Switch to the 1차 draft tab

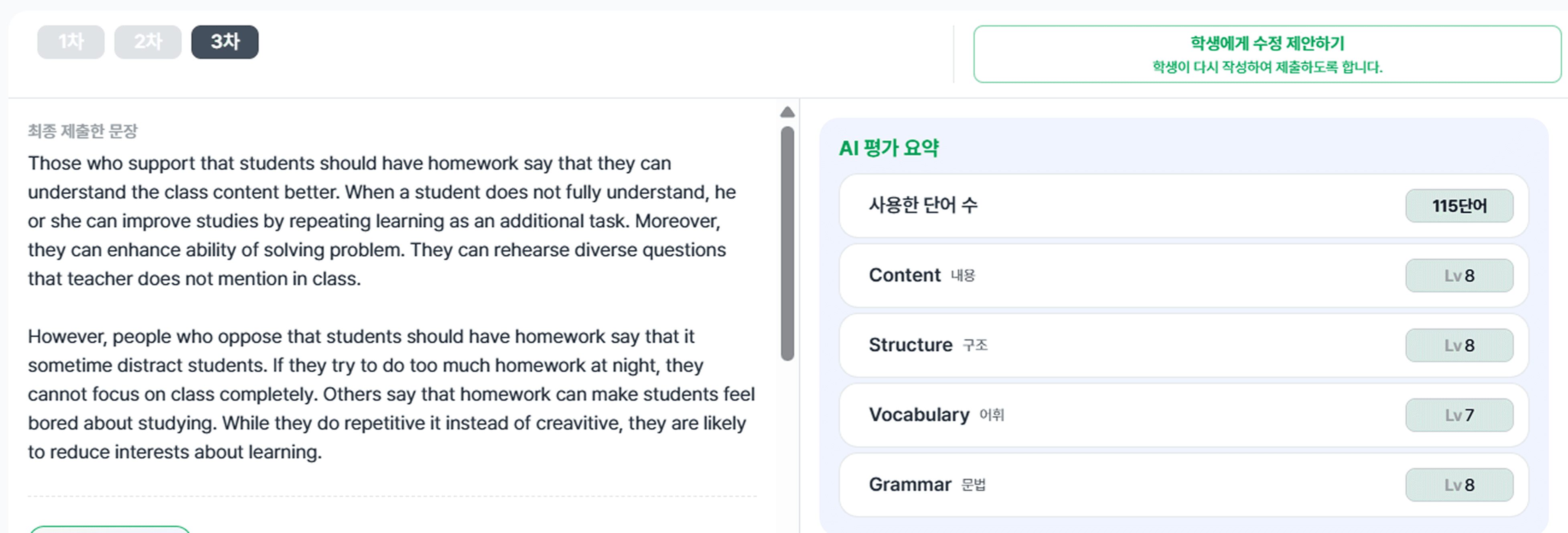[71, 42]
